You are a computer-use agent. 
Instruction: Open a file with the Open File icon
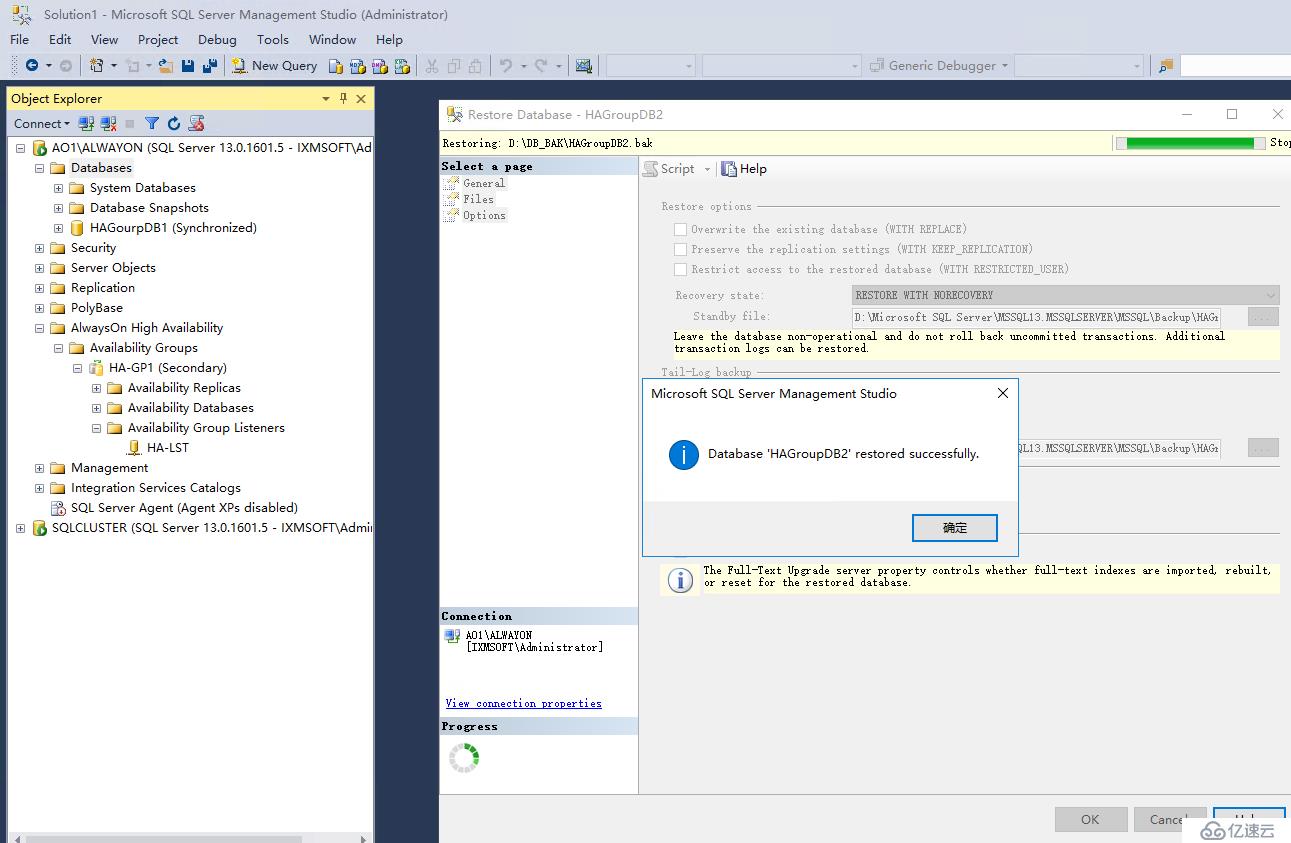(x=166, y=66)
